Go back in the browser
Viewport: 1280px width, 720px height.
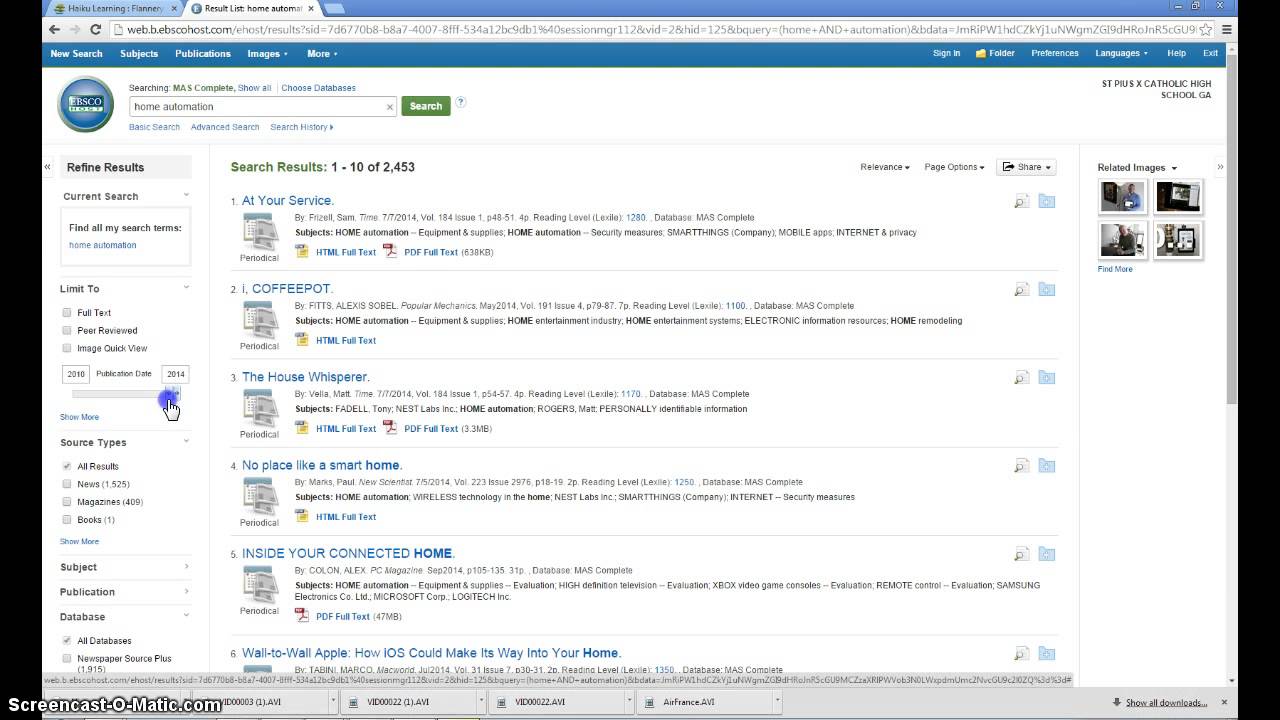(54, 30)
